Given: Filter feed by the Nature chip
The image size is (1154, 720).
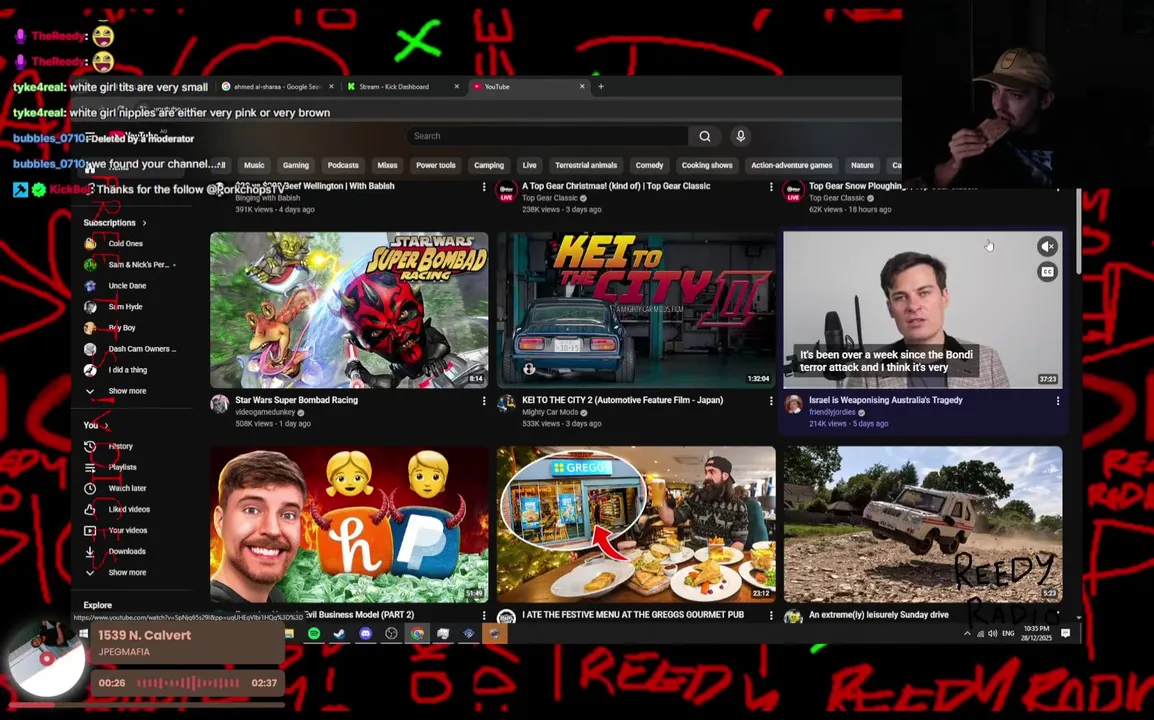Looking at the screenshot, I should point(862,166).
